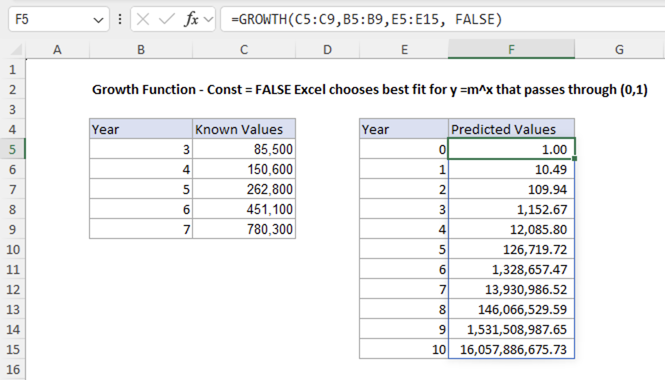
Task: Click the formula bar three-dot handle
Action: point(120,19)
